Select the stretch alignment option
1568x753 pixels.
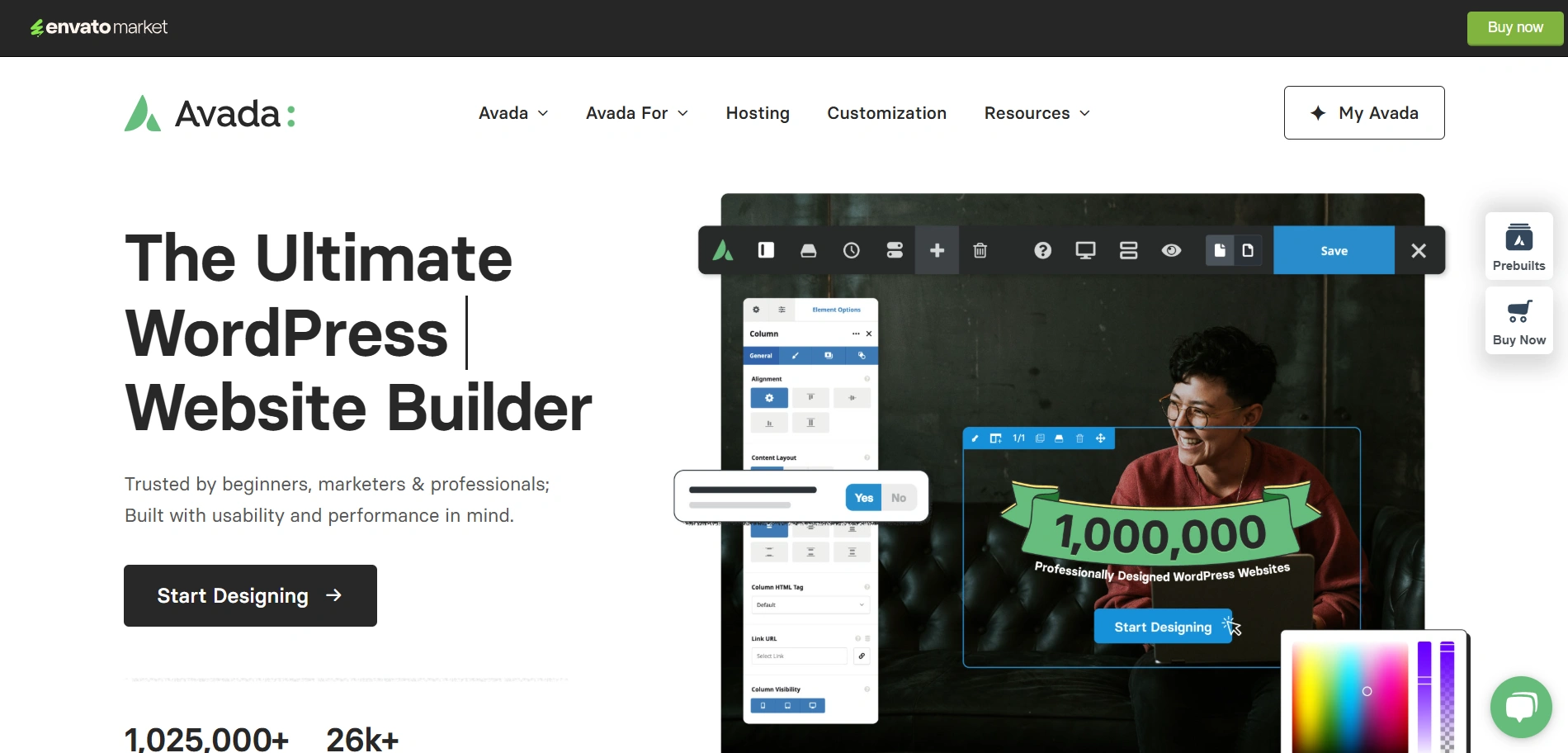point(810,423)
